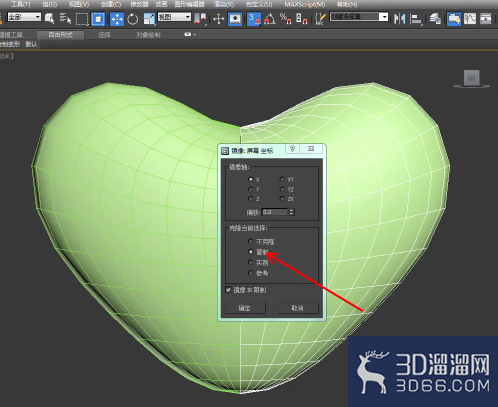The width and height of the screenshot is (498, 407).
Task: Select the 不克隆 (No Clone) option
Action: tap(250, 241)
